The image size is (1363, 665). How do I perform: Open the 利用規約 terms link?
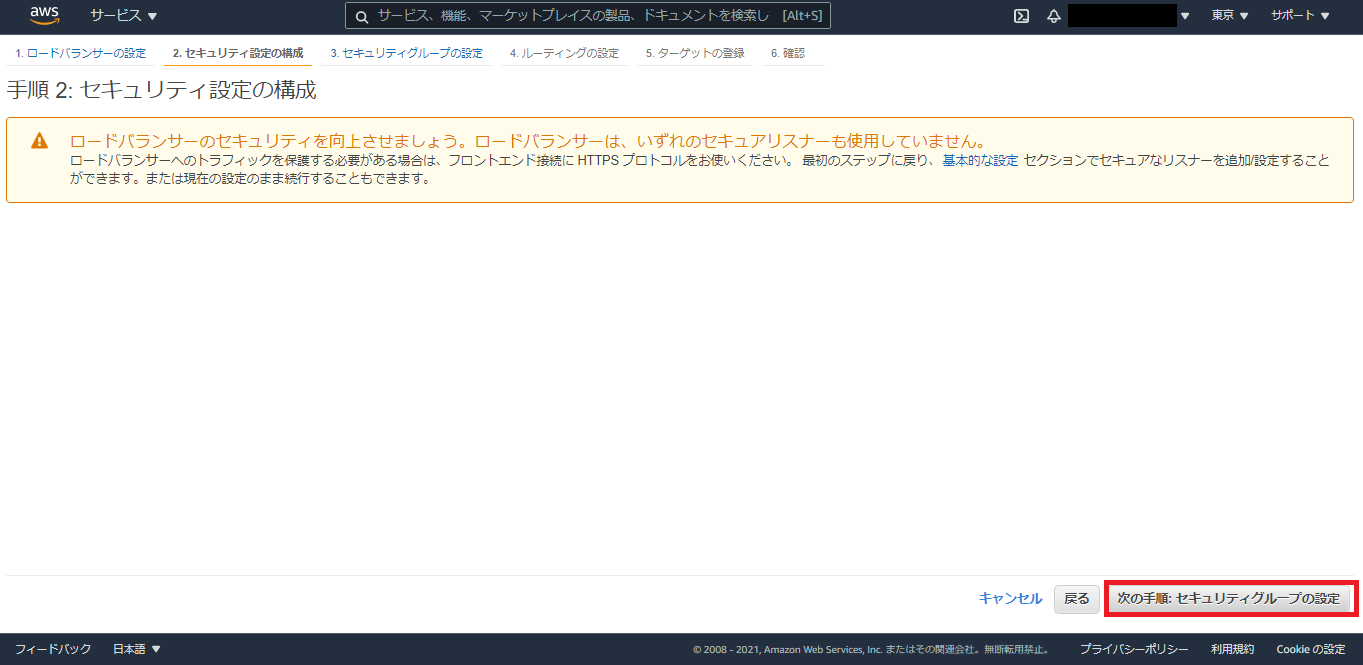(x=1232, y=649)
